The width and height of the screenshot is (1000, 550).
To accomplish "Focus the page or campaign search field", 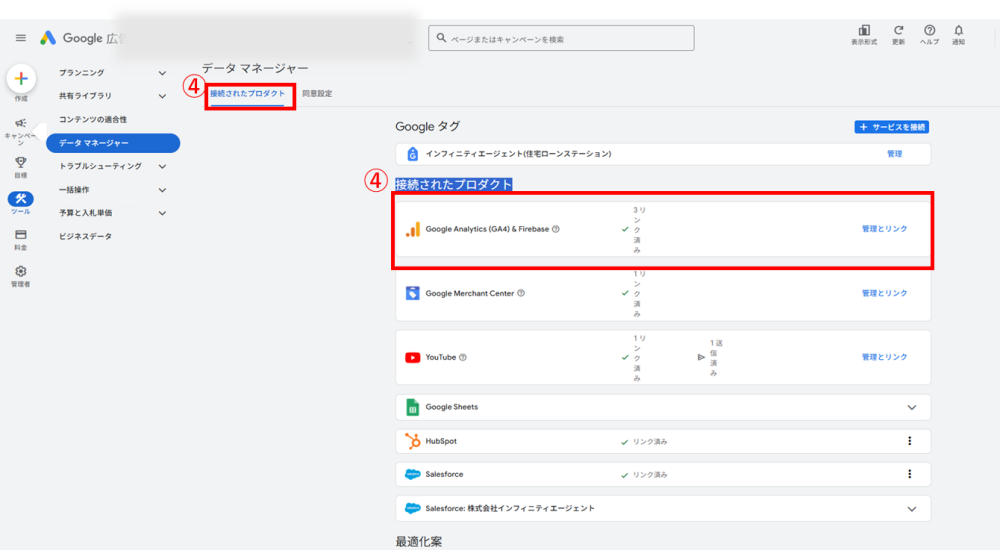I will 561,38.
